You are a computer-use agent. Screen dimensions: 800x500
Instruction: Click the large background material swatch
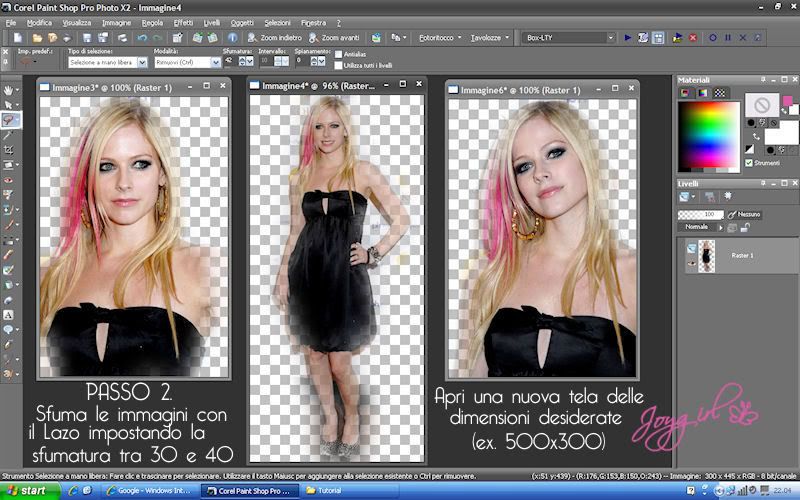tap(781, 133)
